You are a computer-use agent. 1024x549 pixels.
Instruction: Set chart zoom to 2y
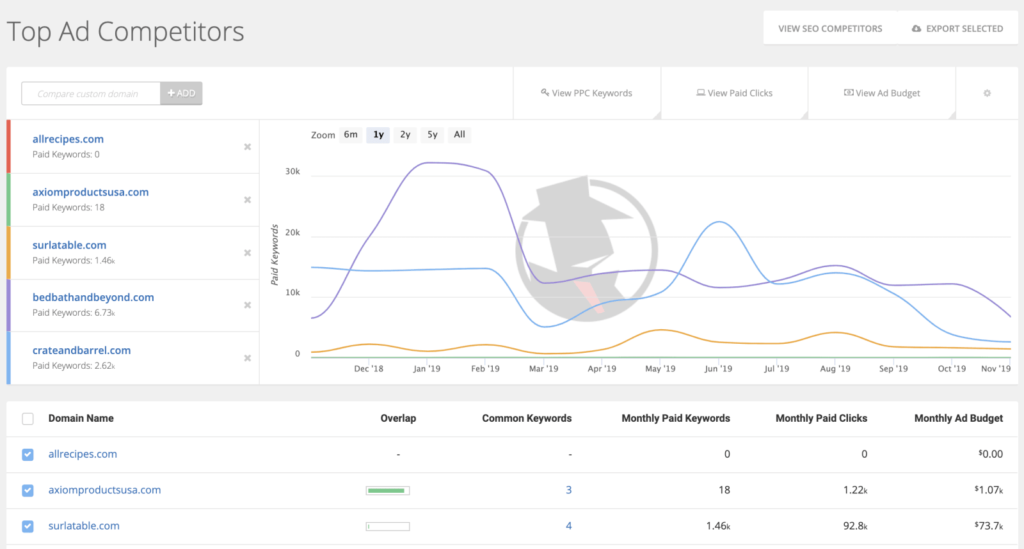point(405,134)
